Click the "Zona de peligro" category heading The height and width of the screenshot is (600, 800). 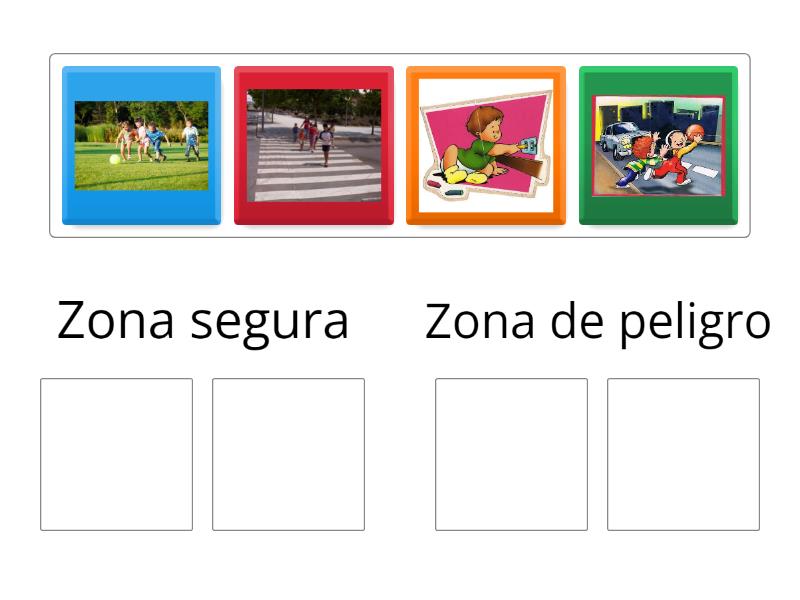600,318
